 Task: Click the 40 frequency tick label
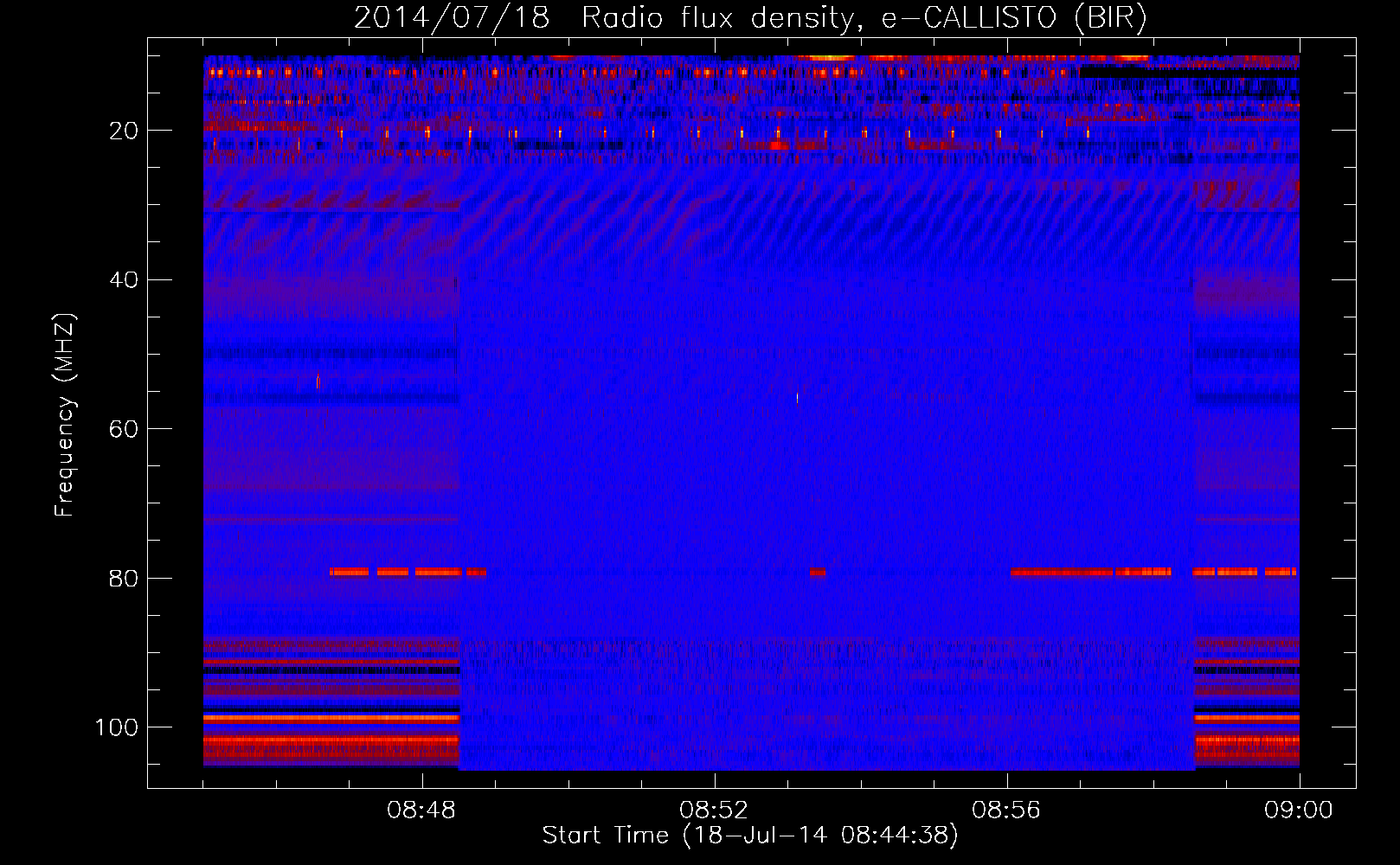pos(125,280)
